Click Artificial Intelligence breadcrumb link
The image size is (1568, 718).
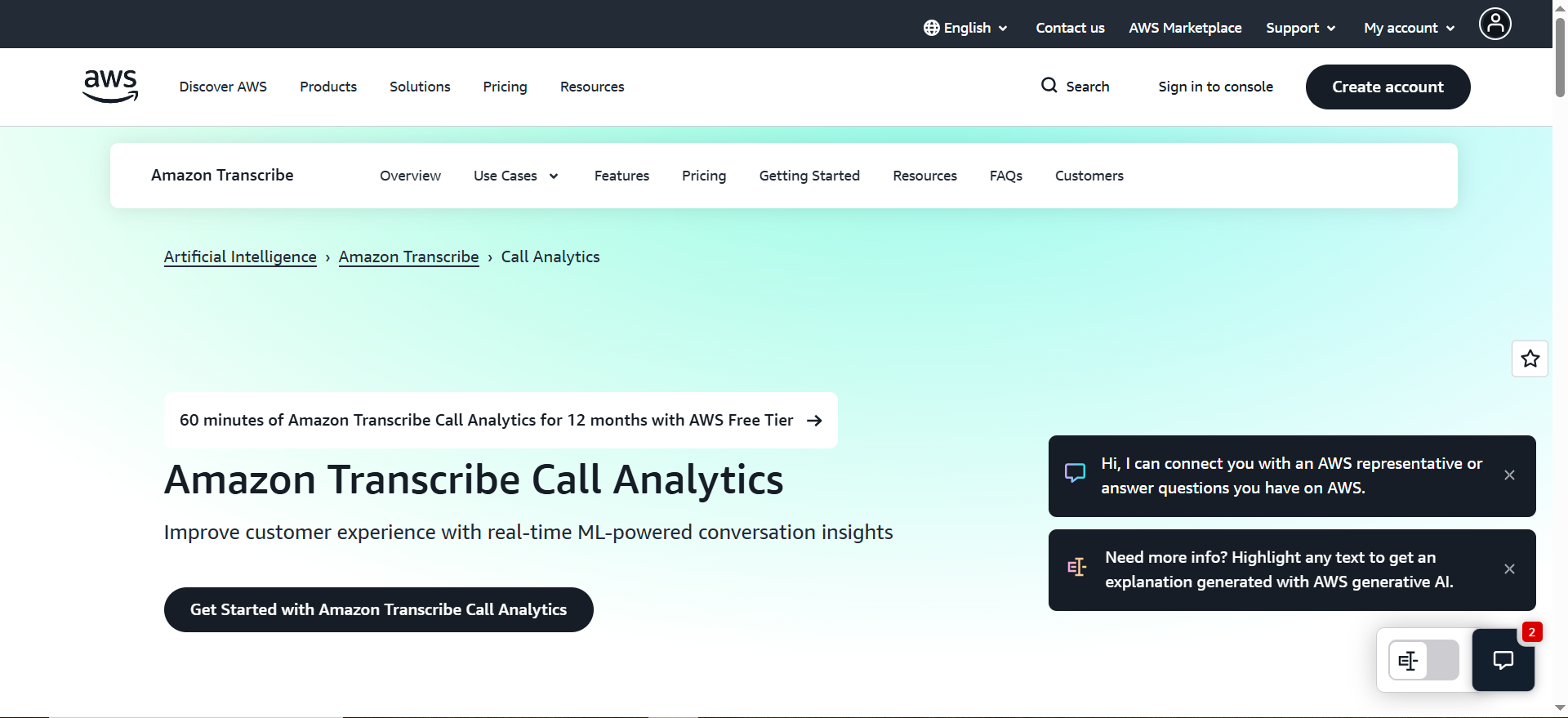[240, 256]
